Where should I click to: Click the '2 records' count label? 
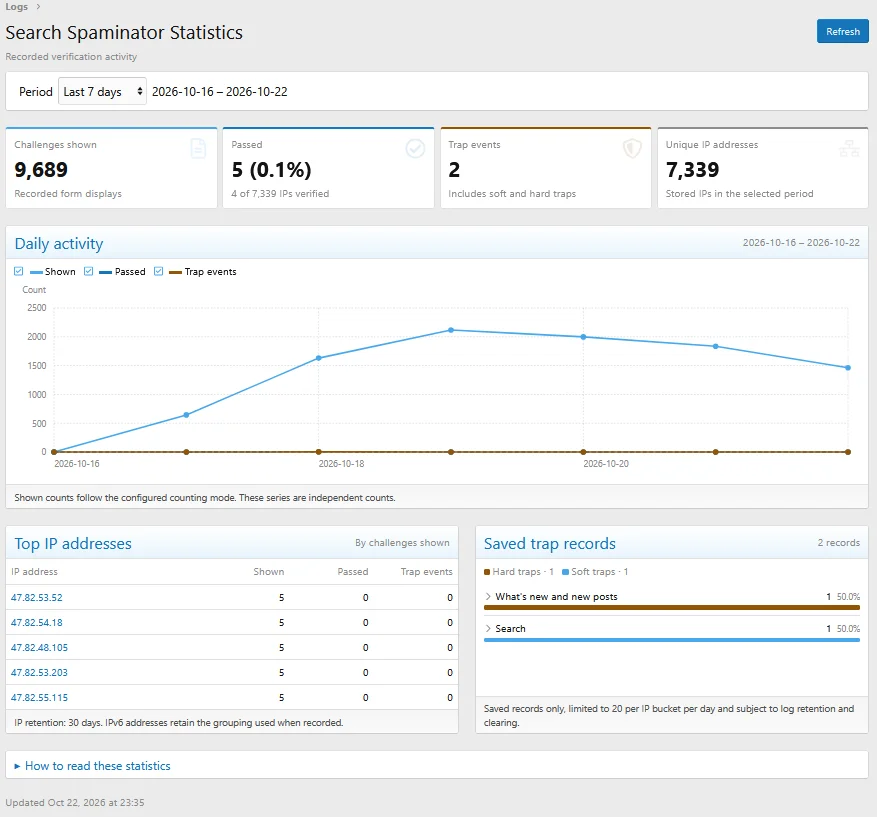838,542
